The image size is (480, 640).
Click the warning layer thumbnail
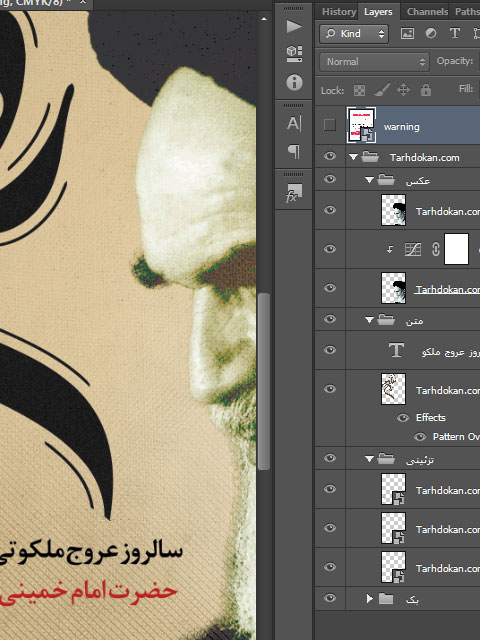361,125
